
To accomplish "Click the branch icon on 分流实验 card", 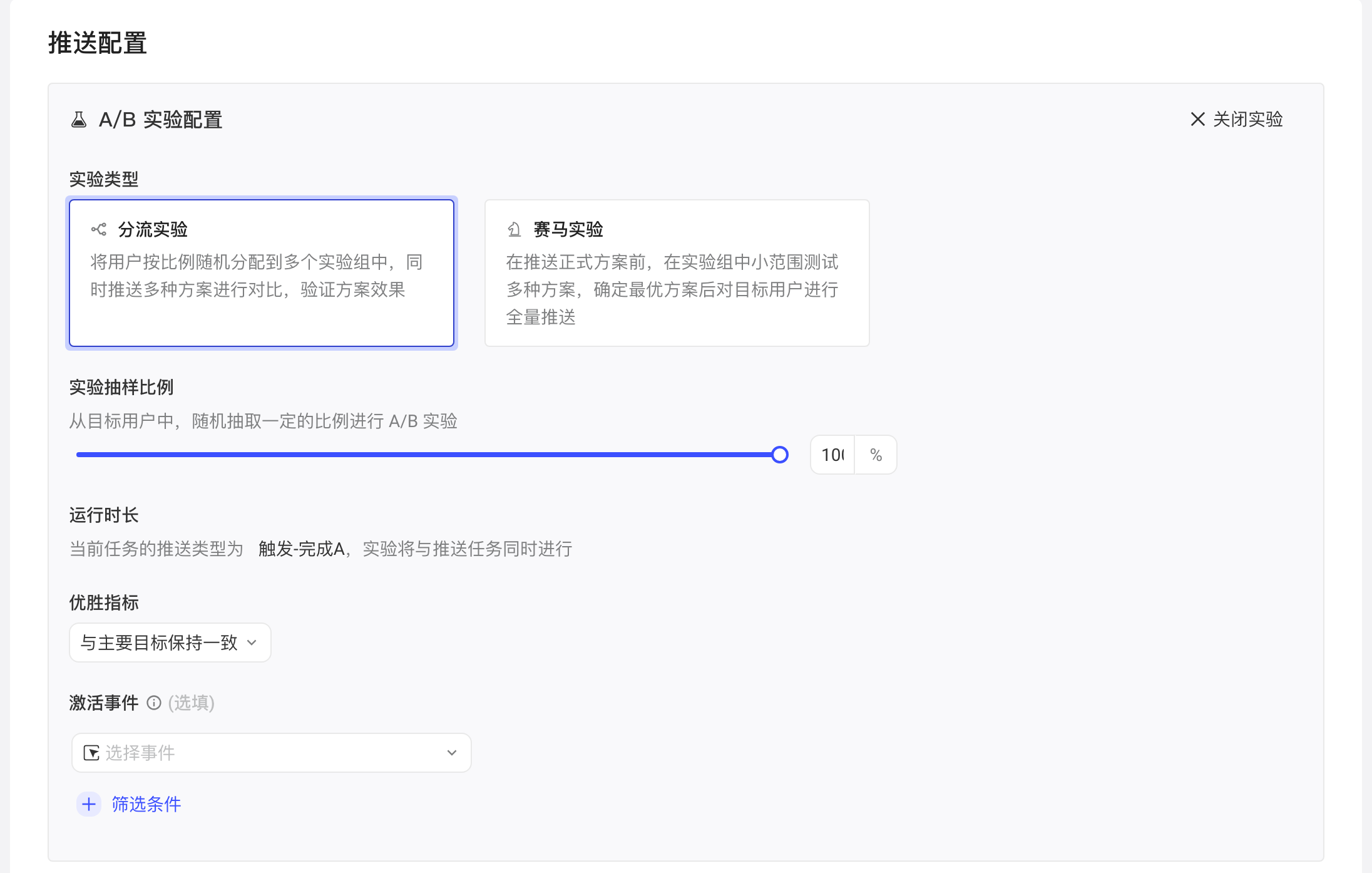I will point(99,229).
